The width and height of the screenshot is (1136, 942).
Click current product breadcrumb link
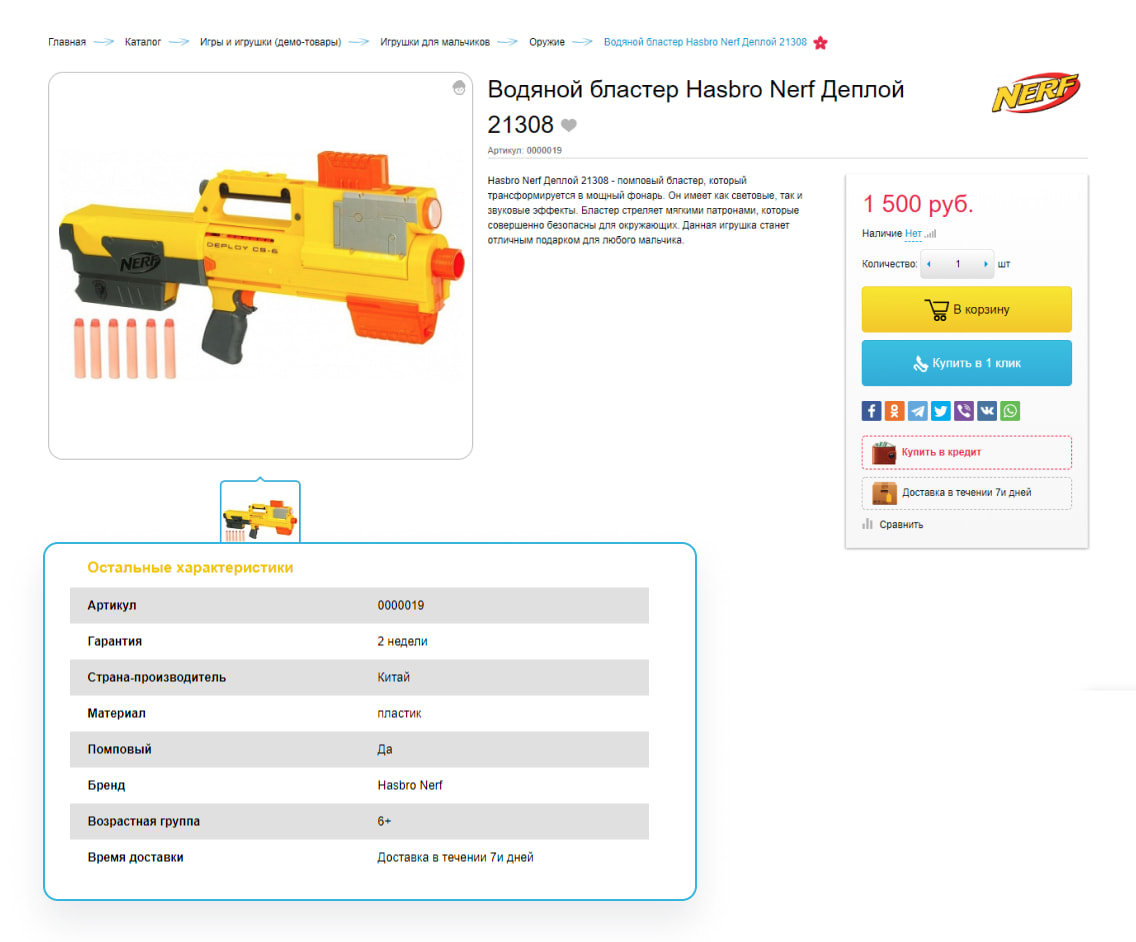(705, 42)
